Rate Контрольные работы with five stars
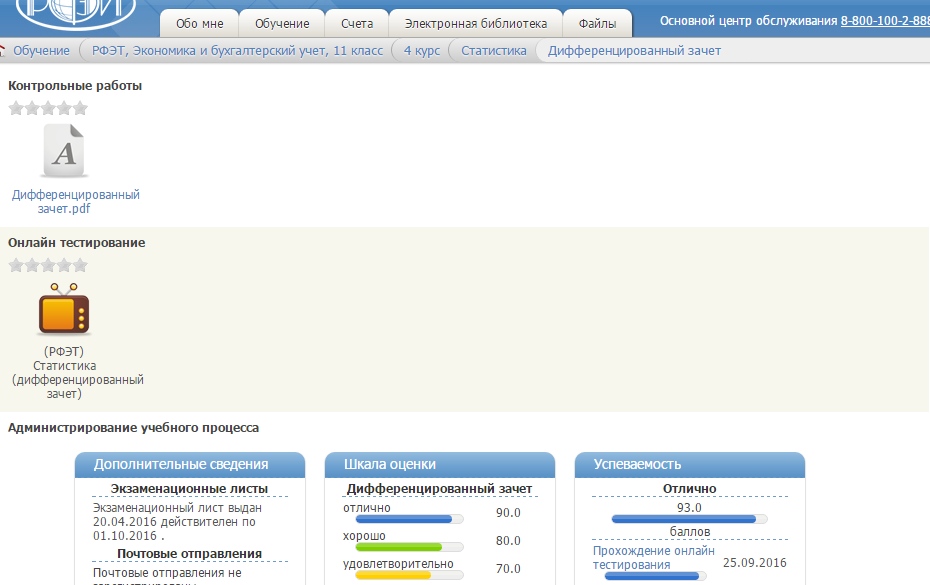This screenshot has height=585, width=930. [80, 108]
